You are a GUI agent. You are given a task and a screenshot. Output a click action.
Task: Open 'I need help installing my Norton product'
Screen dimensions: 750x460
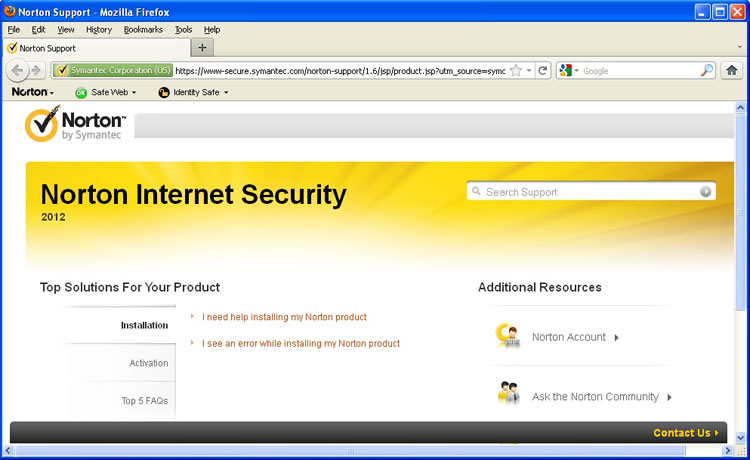[284, 317]
